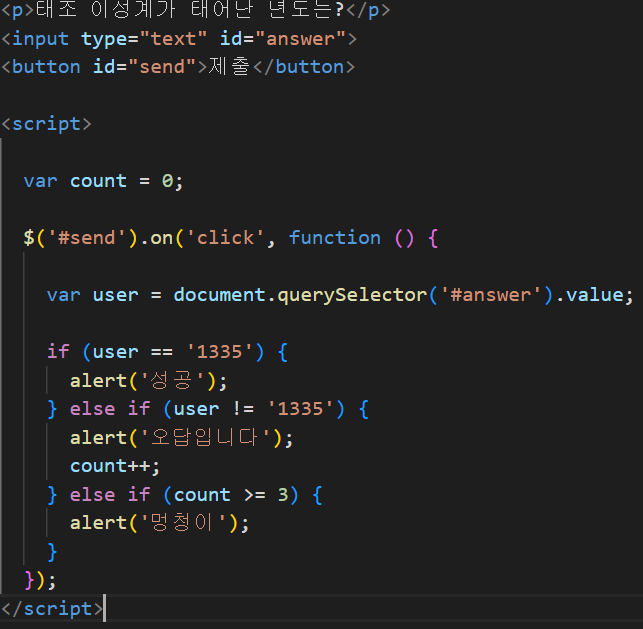The height and width of the screenshot is (629, 643).
Task: Click the 'user' variable name after var
Action: click(116, 295)
